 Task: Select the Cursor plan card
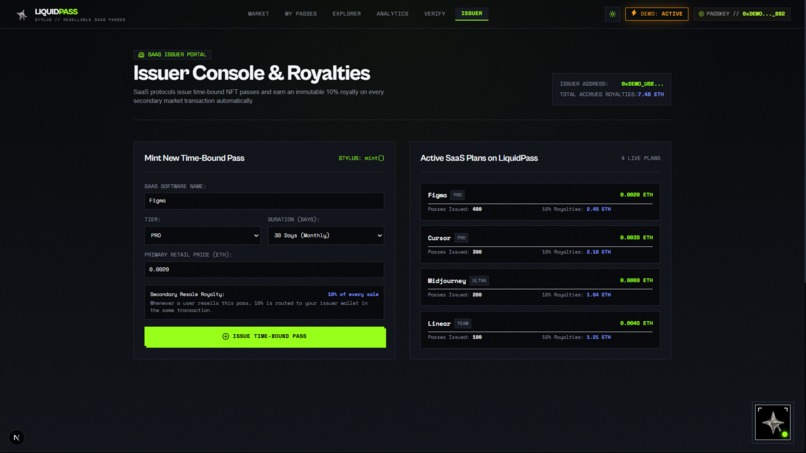pyautogui.click(x=540, y=245)
